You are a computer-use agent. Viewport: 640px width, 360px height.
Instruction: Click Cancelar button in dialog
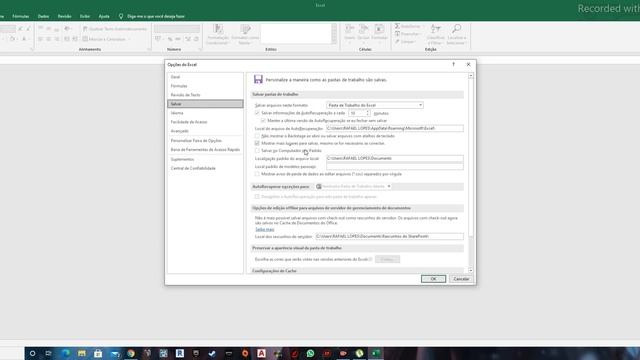coord(461,279)
